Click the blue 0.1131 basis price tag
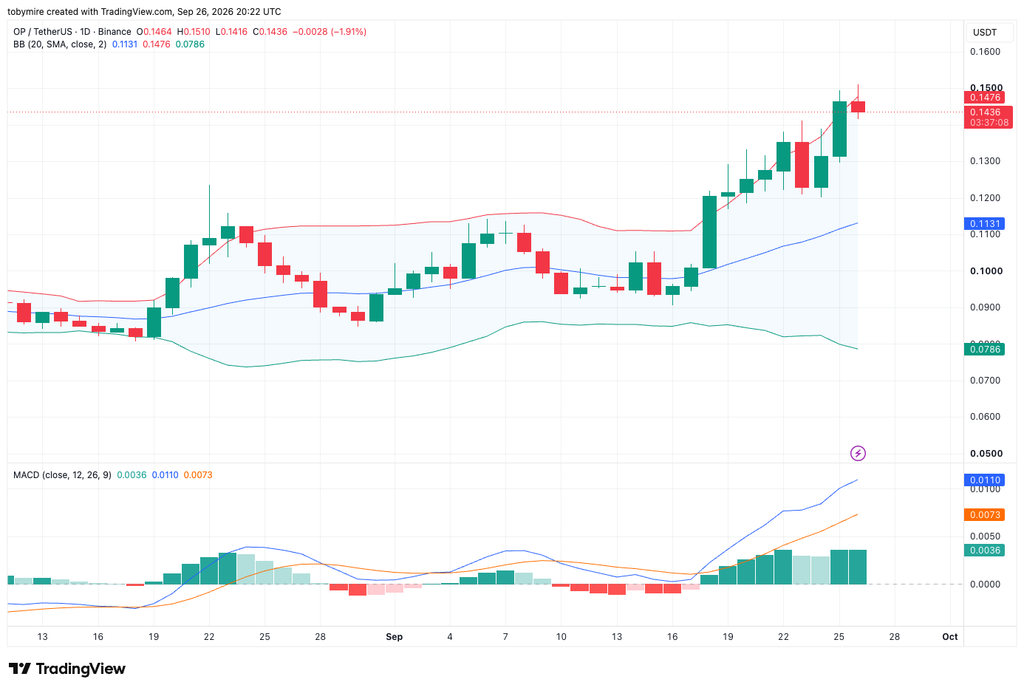Viewport: 1024px width, 691px height. pyautogui.click(x=984, y=223)
